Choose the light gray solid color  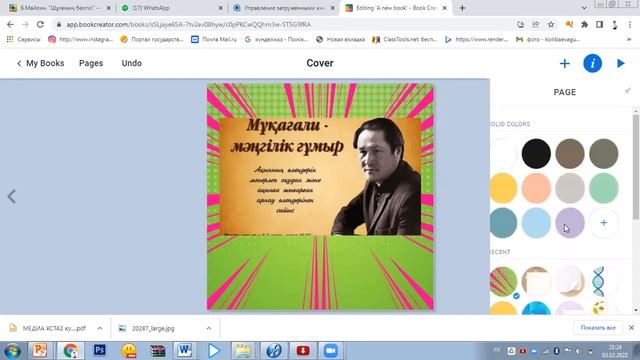tap(570, 188)
